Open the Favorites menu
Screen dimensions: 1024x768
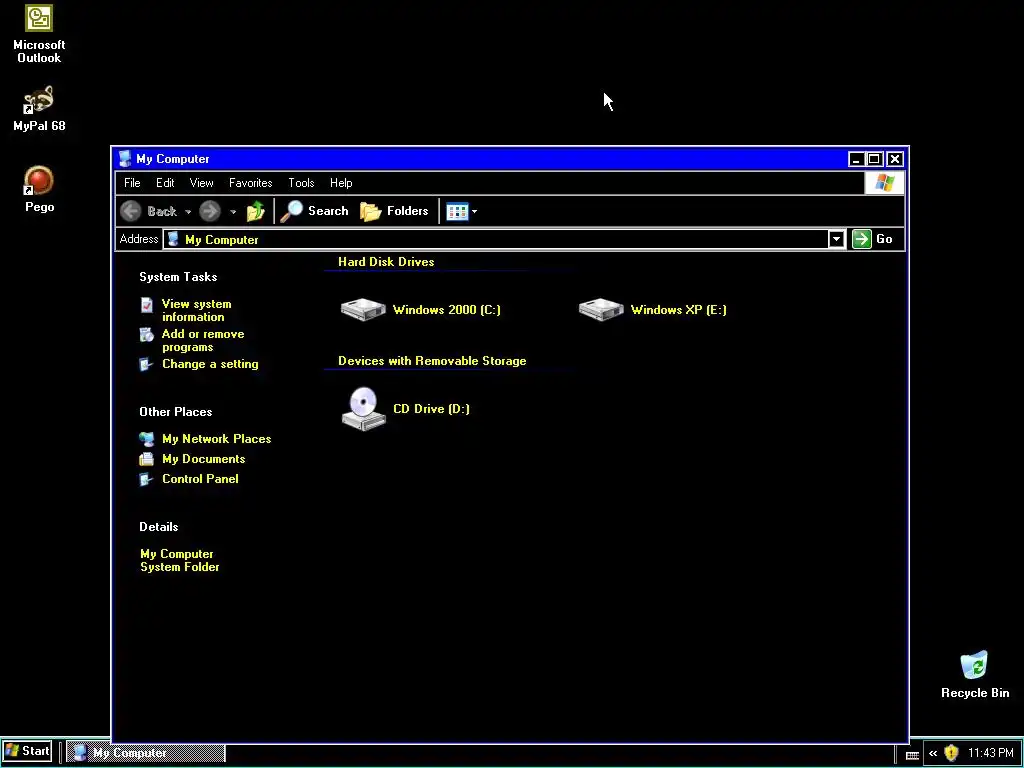coord(250,183)
